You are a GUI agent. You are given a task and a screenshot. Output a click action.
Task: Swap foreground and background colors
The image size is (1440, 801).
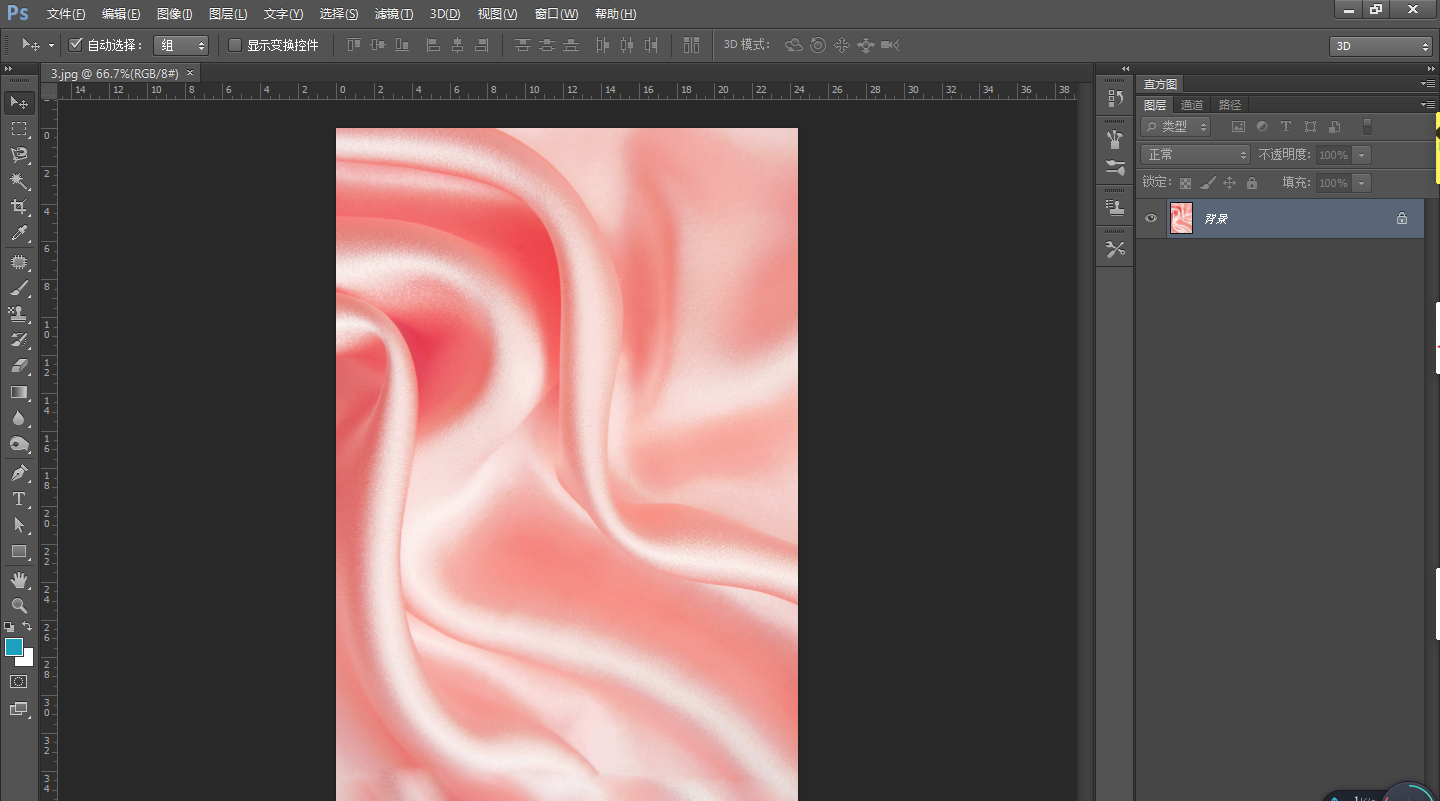point(28,626)
